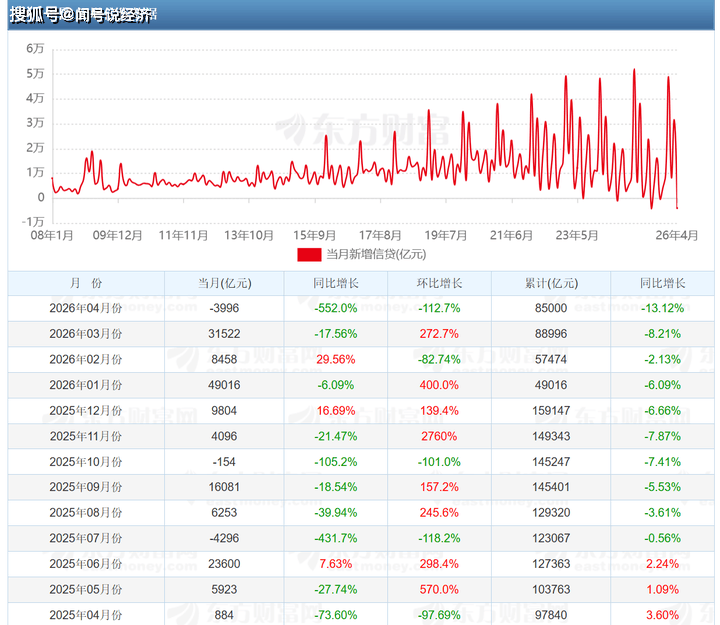Screen dimensions: 720x625
Task: Click the cumulative value 145401
Action: coord(551,487)
